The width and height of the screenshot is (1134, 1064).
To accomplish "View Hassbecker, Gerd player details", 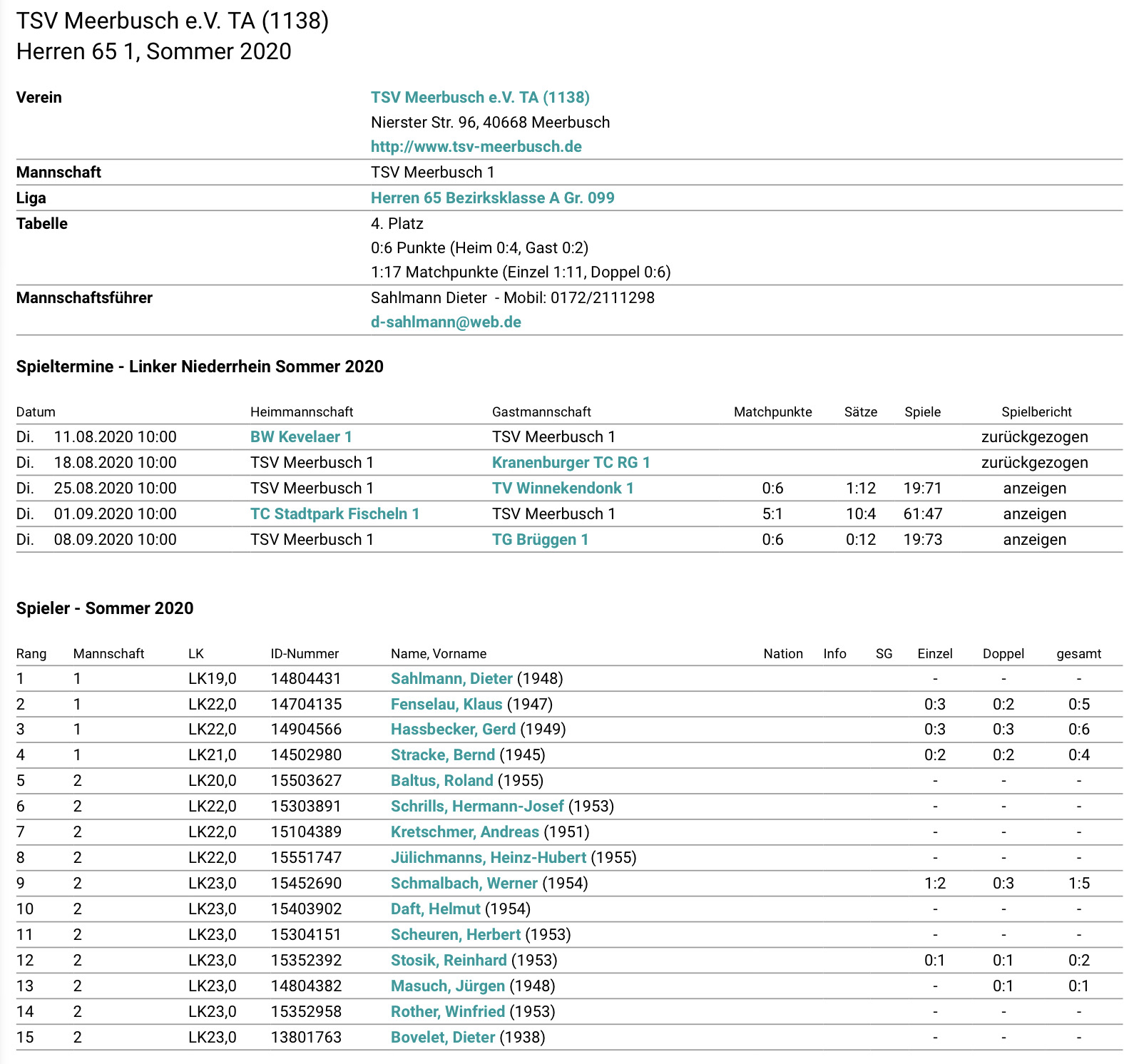I will [453, 729].
